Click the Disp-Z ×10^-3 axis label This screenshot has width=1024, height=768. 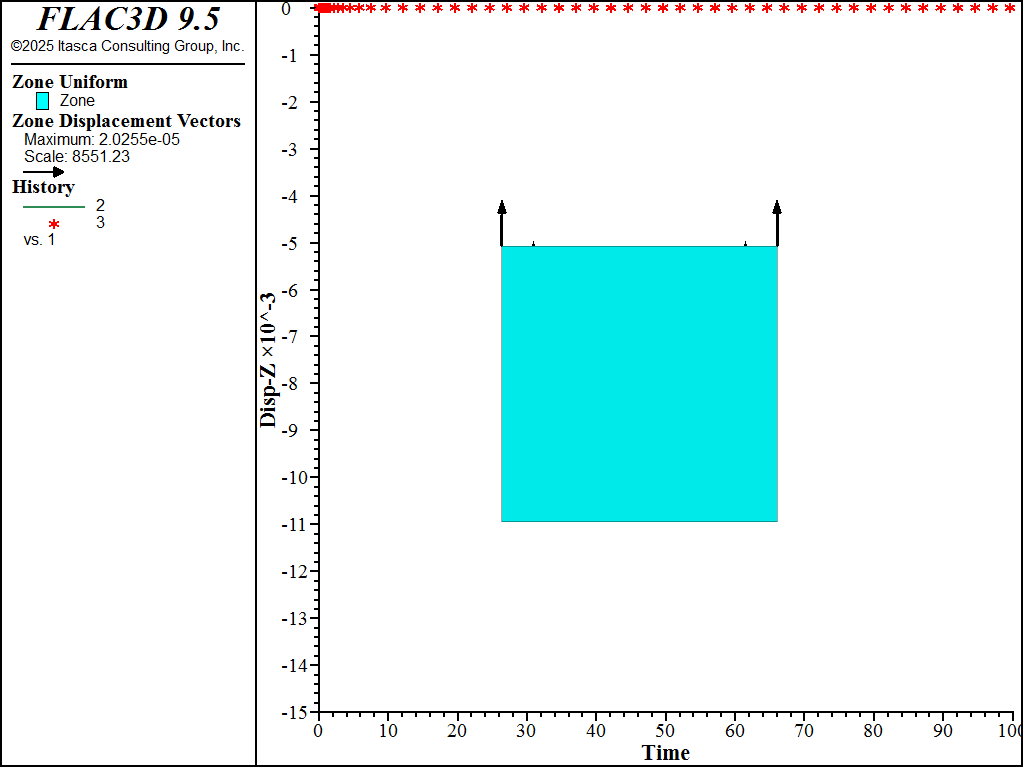point(268,360)
